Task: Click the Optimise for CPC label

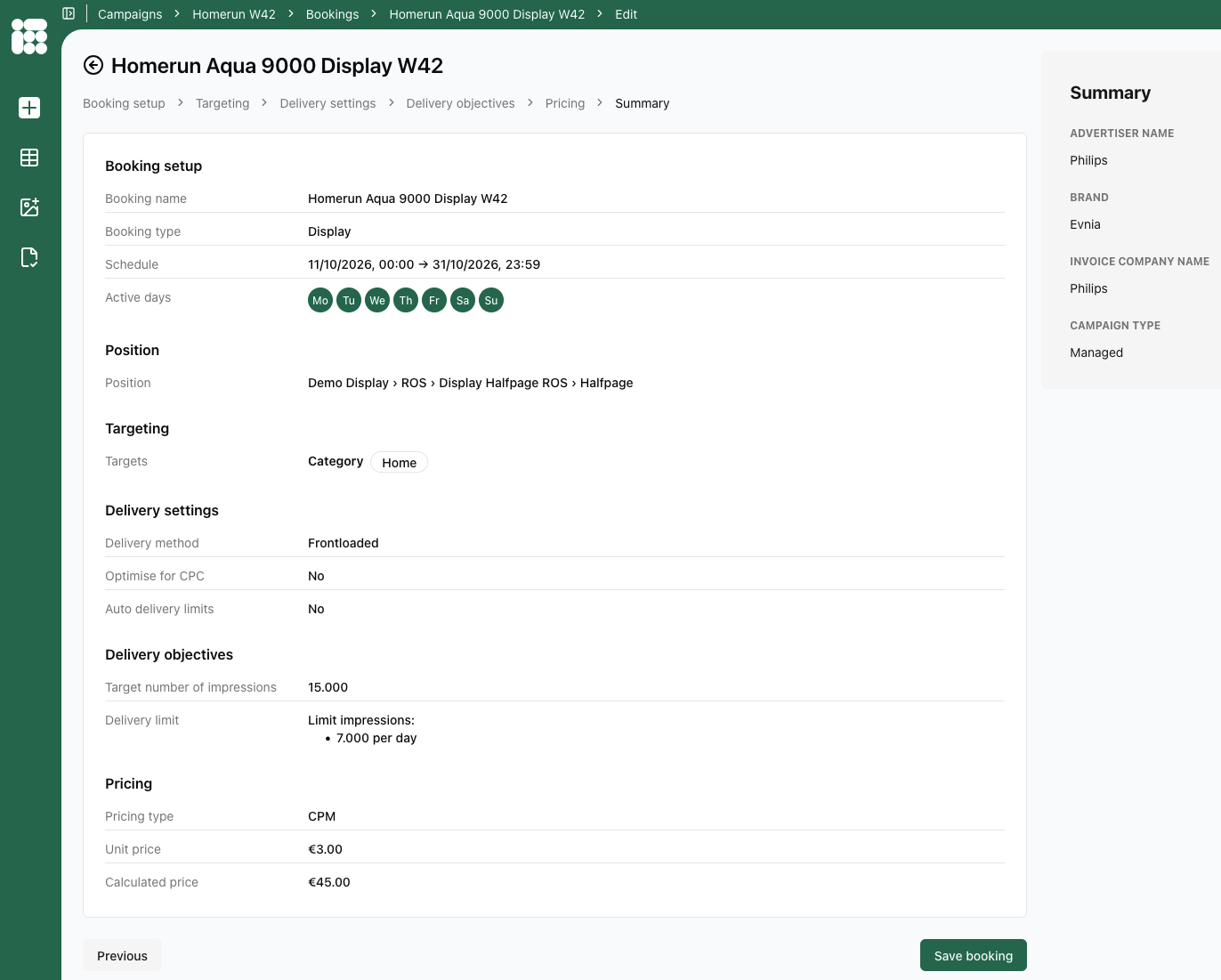Action: 155,576
